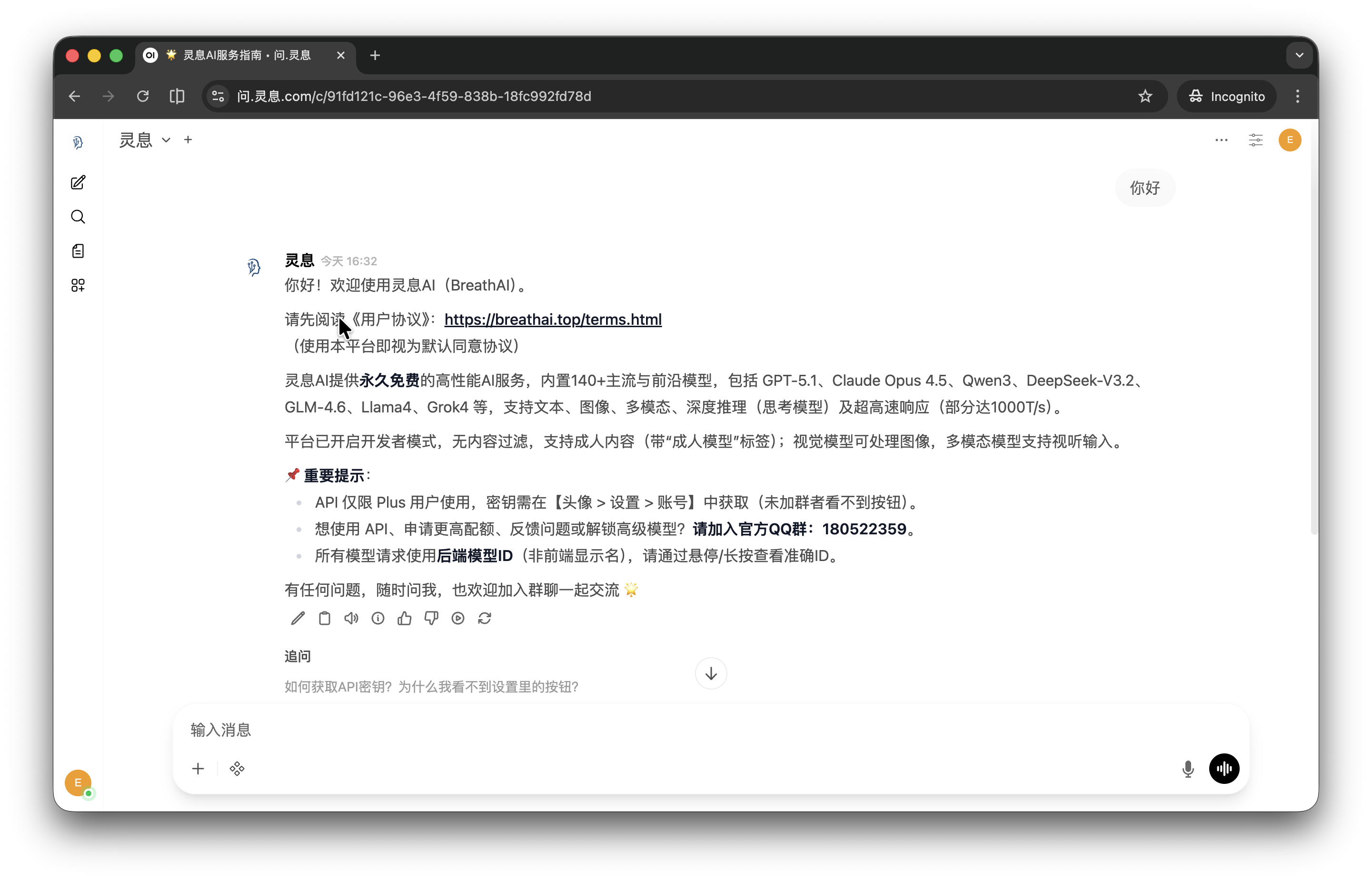Select the 灵息AI服务指南 browser tab
This screenshot has width=1372, height=882.
[246, 55]
